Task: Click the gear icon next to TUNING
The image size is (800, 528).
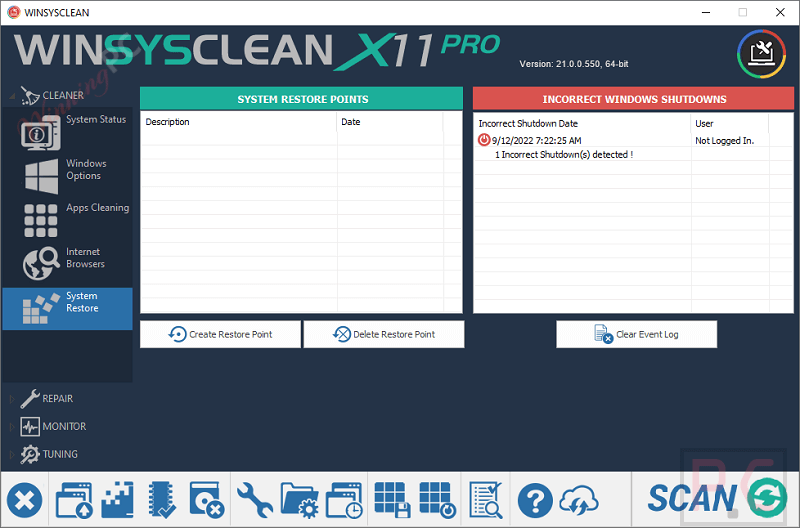Action: [30, 454]
